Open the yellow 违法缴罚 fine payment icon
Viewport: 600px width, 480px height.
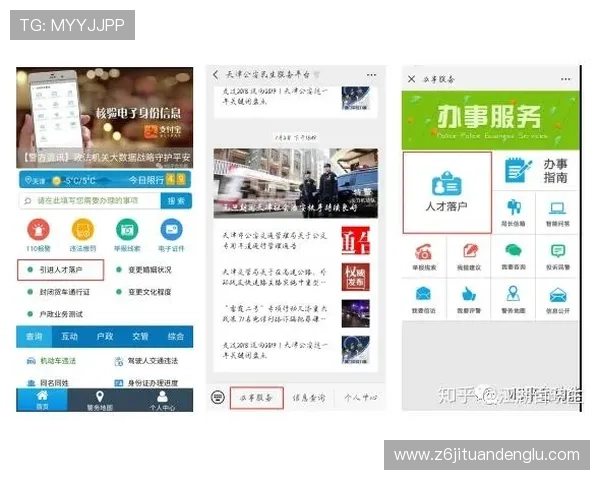coord(83,229)
